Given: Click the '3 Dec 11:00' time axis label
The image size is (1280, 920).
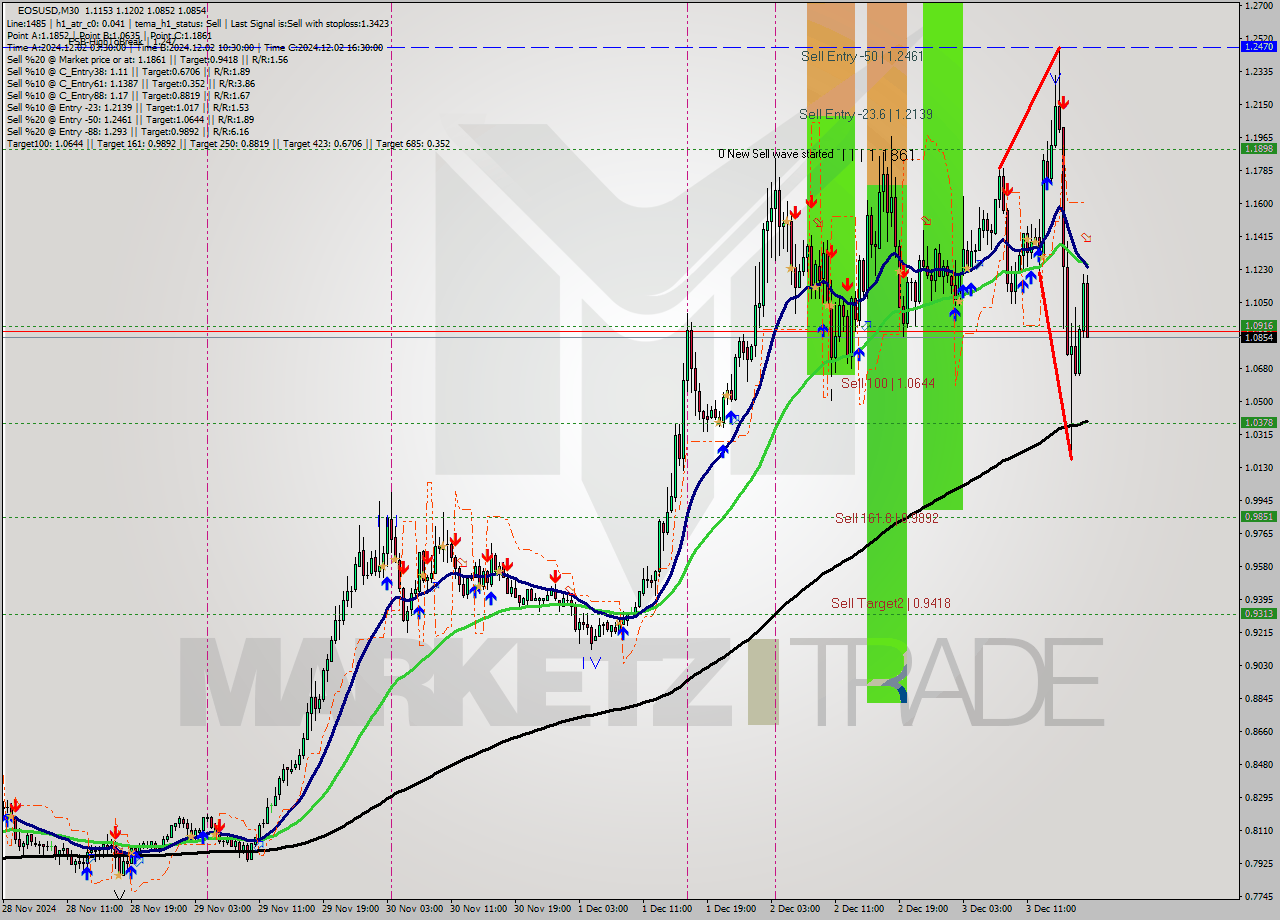Looking at the screenshot, I should click(x=1052, y=909).
